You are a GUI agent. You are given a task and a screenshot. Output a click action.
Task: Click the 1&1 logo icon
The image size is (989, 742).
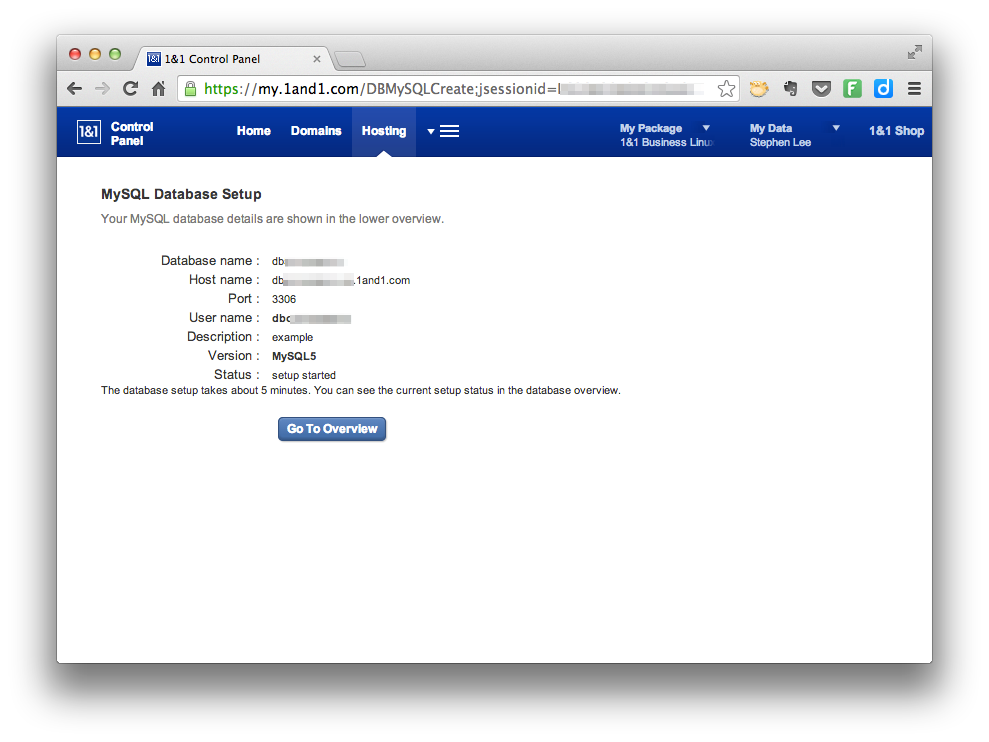tap(88, 132)
